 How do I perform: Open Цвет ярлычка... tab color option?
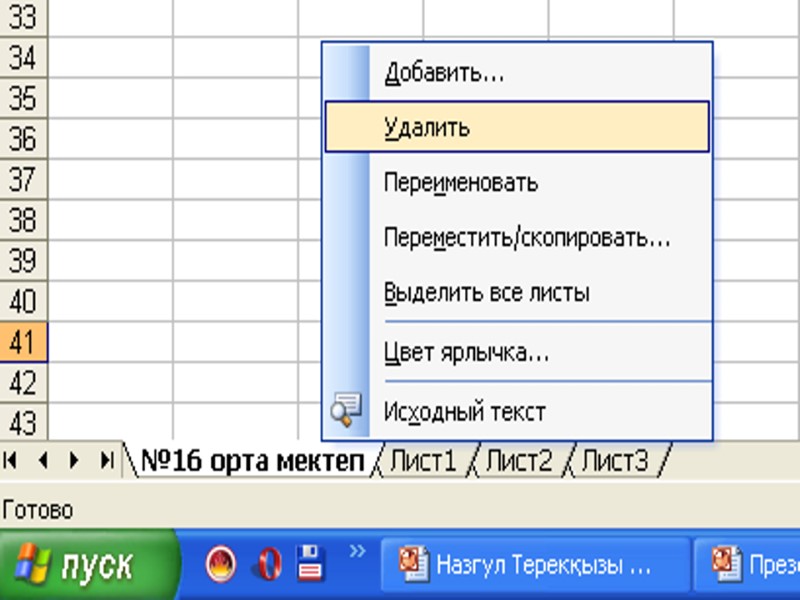click(x=517, y=352)
